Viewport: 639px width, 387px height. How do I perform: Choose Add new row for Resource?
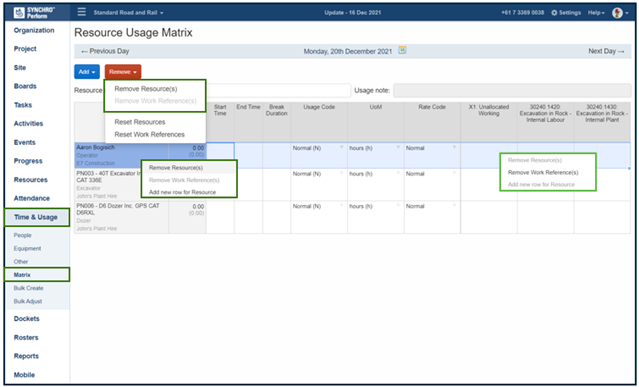pos(182,192)
